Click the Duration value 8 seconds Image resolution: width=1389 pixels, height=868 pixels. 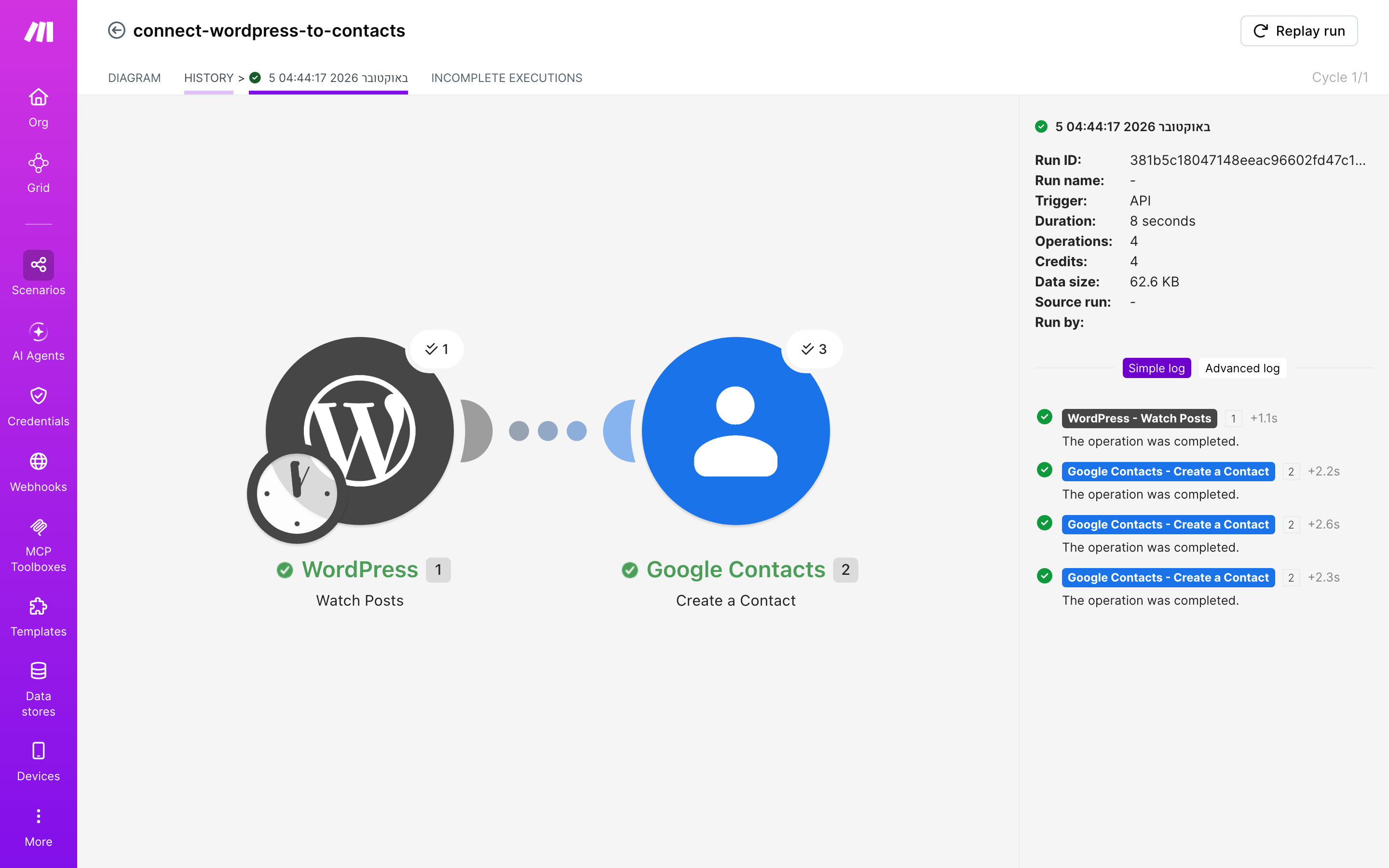(x=1162, y=221)
